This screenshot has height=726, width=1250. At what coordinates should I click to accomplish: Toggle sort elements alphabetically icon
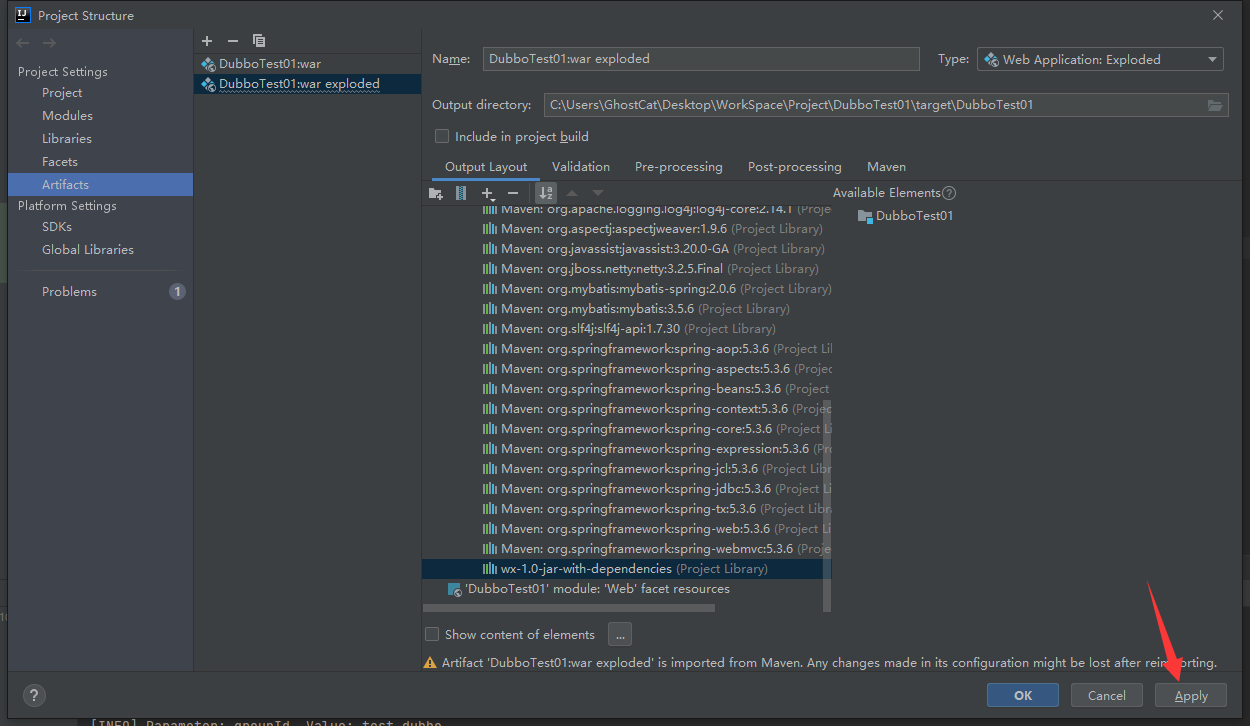(545, 193)
